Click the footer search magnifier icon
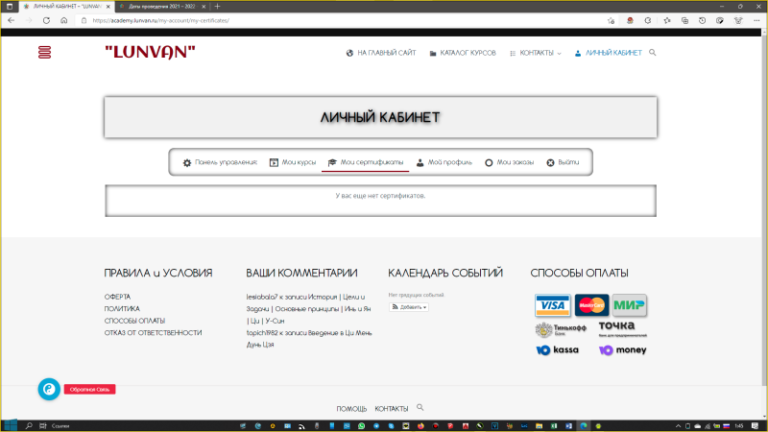768x432 pixels. coord(420,408)
